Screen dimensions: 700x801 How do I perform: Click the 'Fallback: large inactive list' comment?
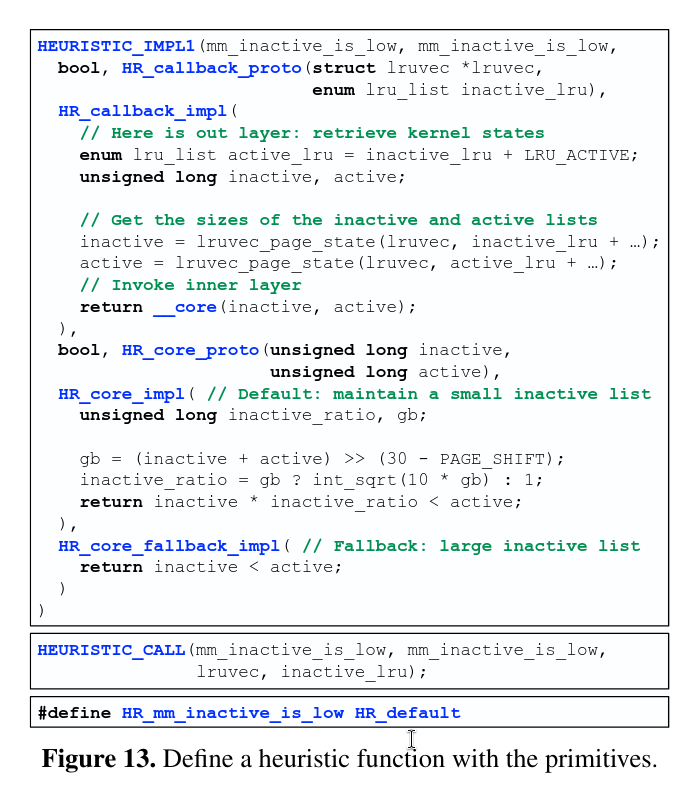[x=471, y=546]
